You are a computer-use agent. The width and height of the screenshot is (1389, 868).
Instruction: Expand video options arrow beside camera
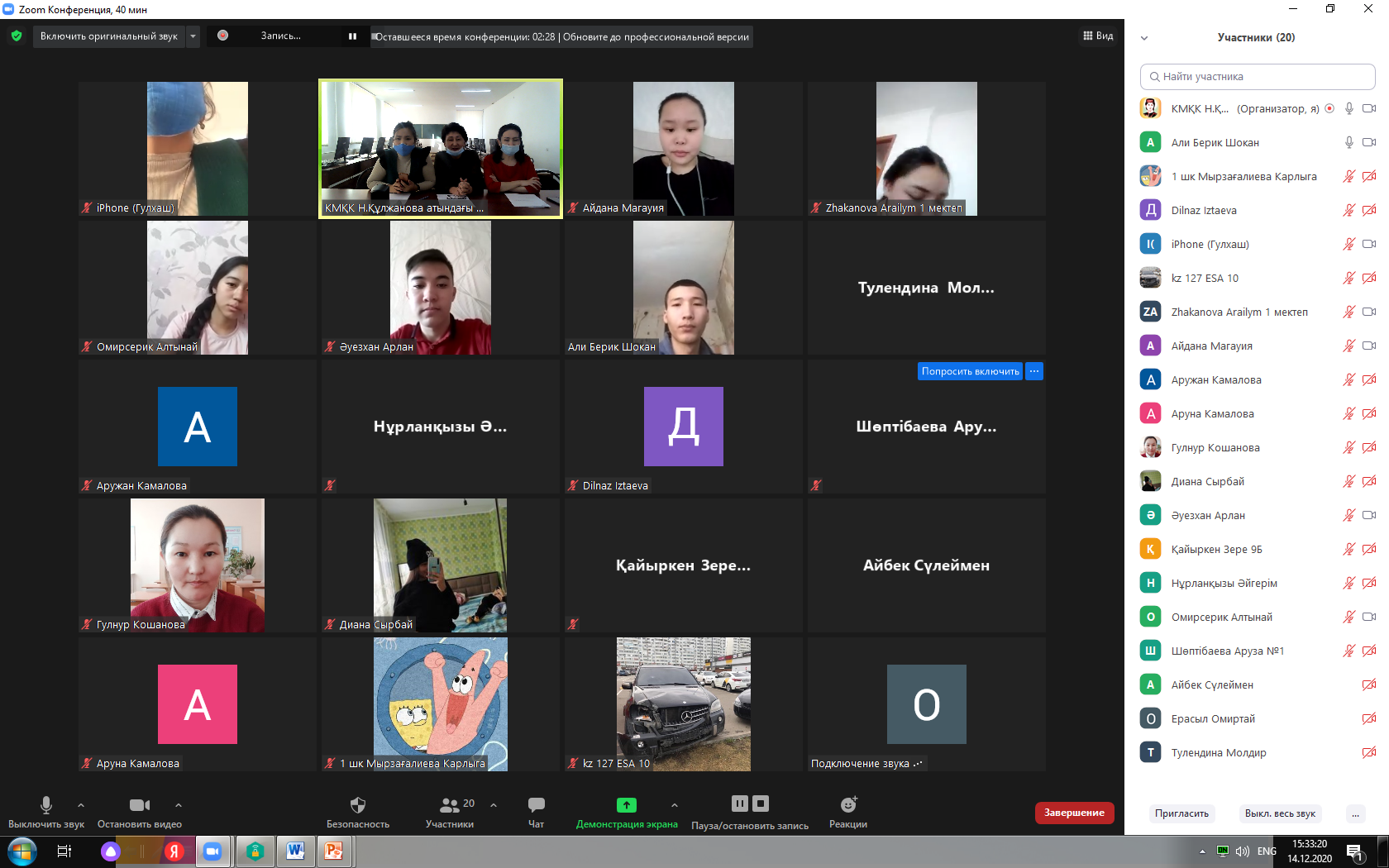pos(179,805)
